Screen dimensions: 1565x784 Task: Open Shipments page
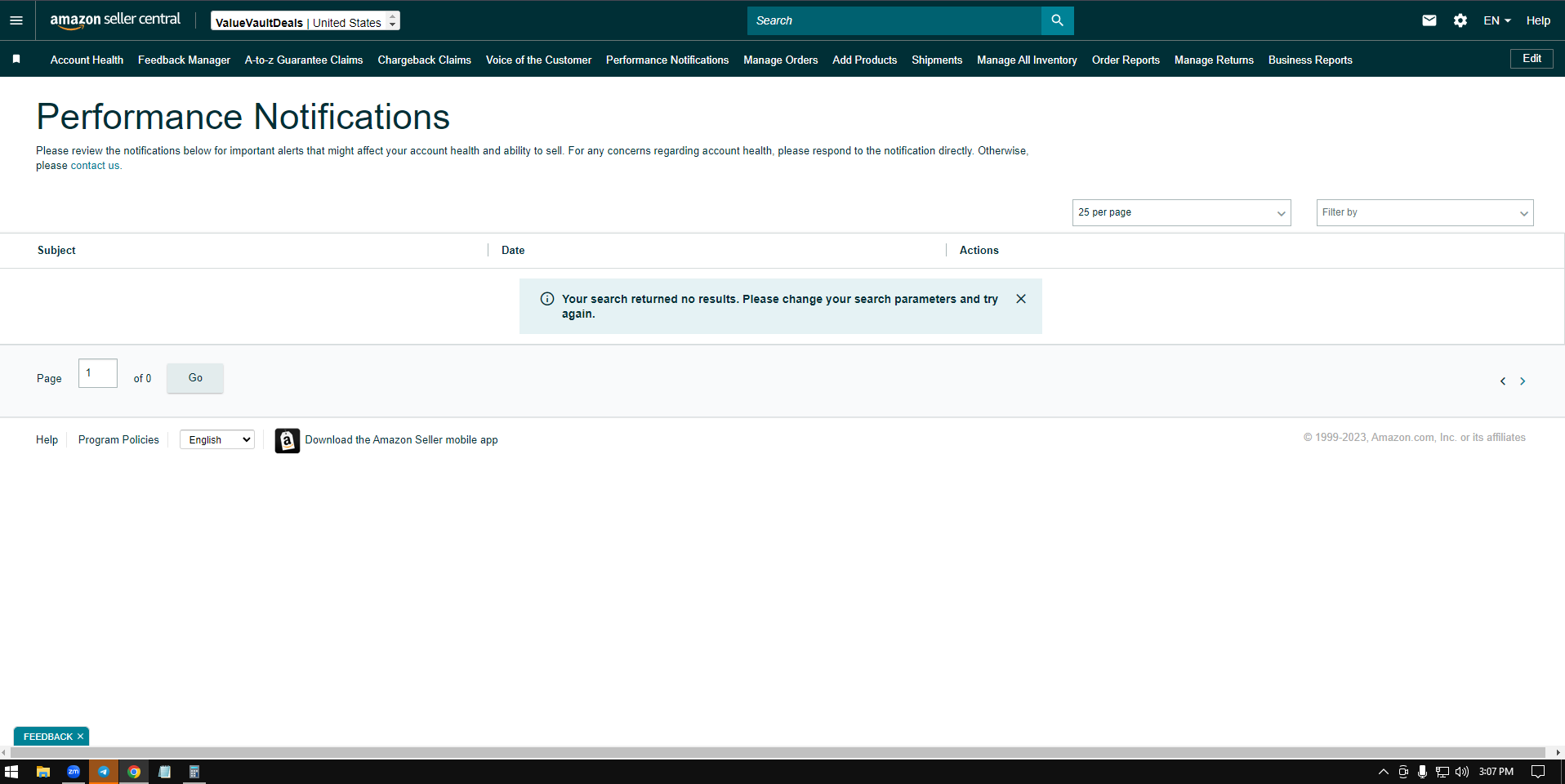pyautogui.click(x=937, y=60)
